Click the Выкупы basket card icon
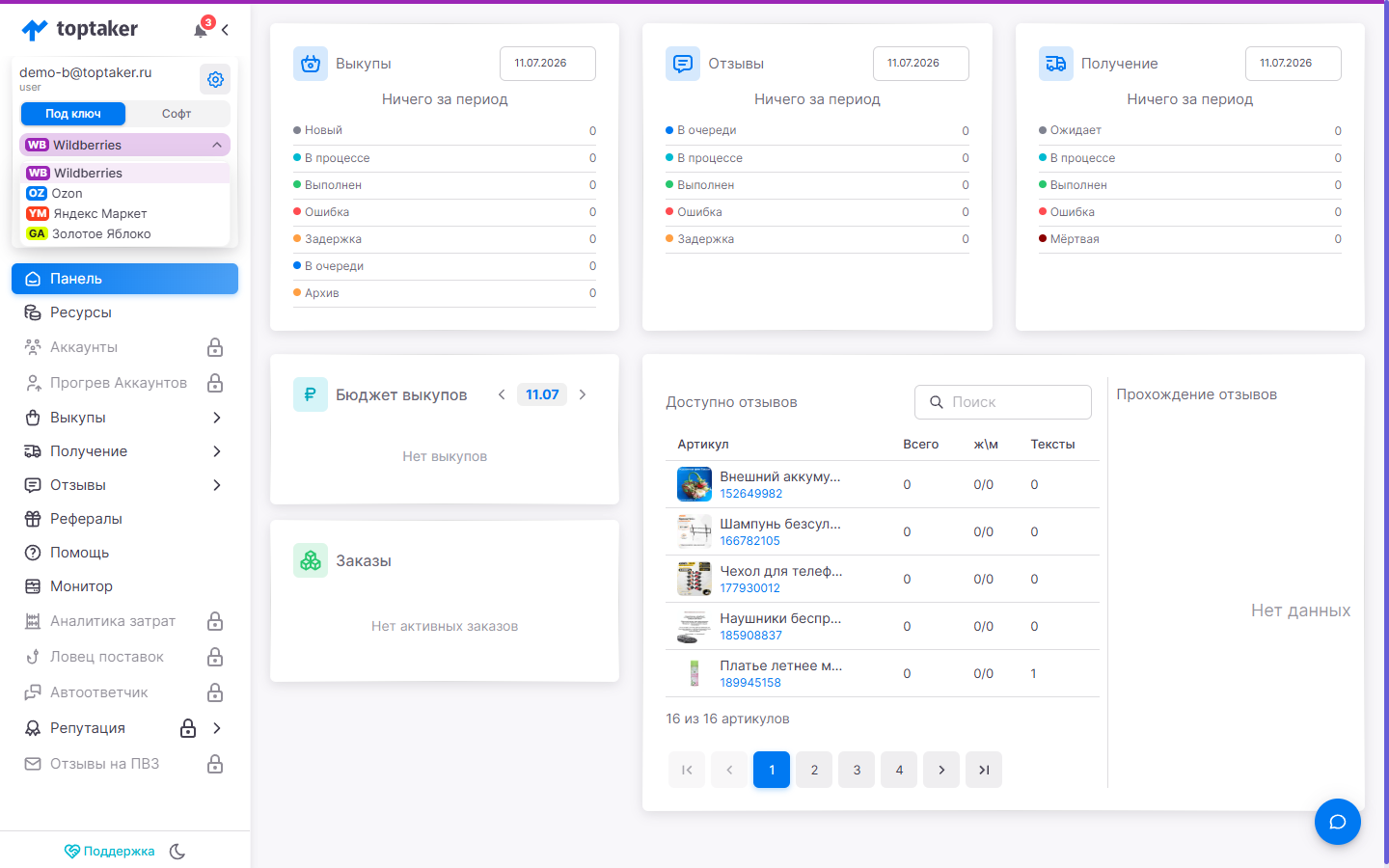The width and height of the screenshot is (1389, 868). [x=311, y=64]
